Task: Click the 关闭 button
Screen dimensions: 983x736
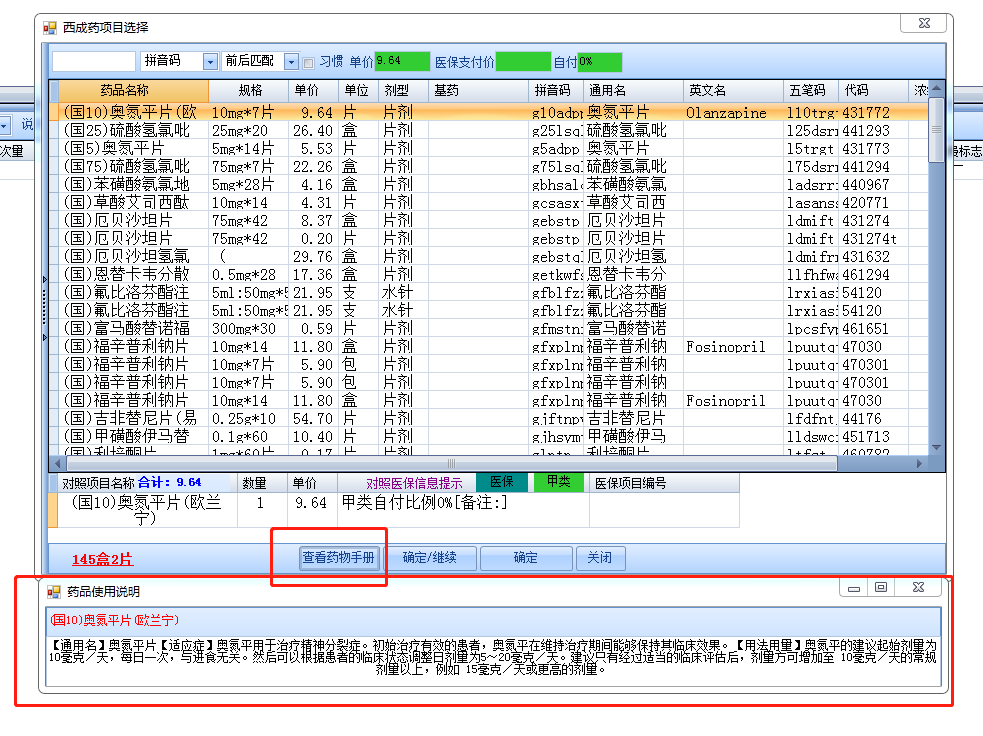Action: pos(600,557)
